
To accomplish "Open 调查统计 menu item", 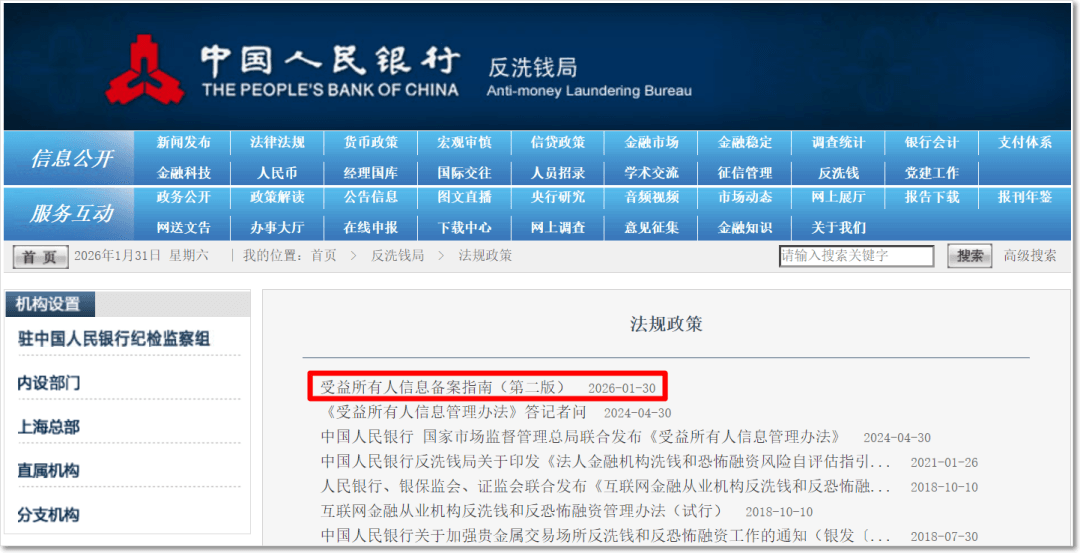I will click(x=838, y=143).
